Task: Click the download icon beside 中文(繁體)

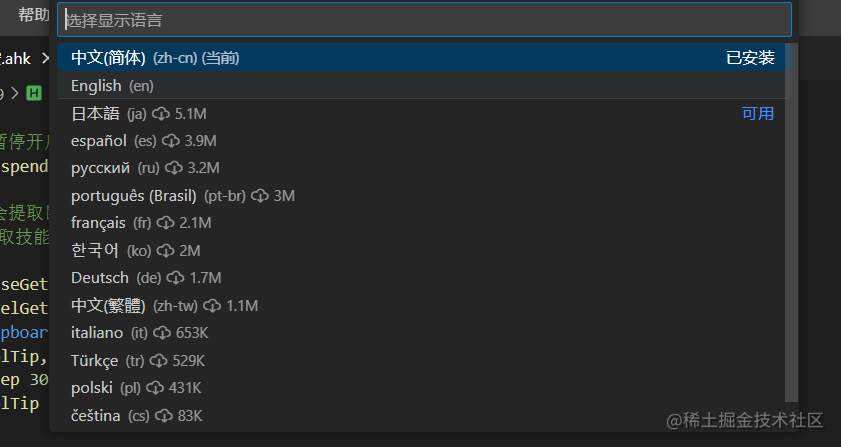Action: pos(213,305)
